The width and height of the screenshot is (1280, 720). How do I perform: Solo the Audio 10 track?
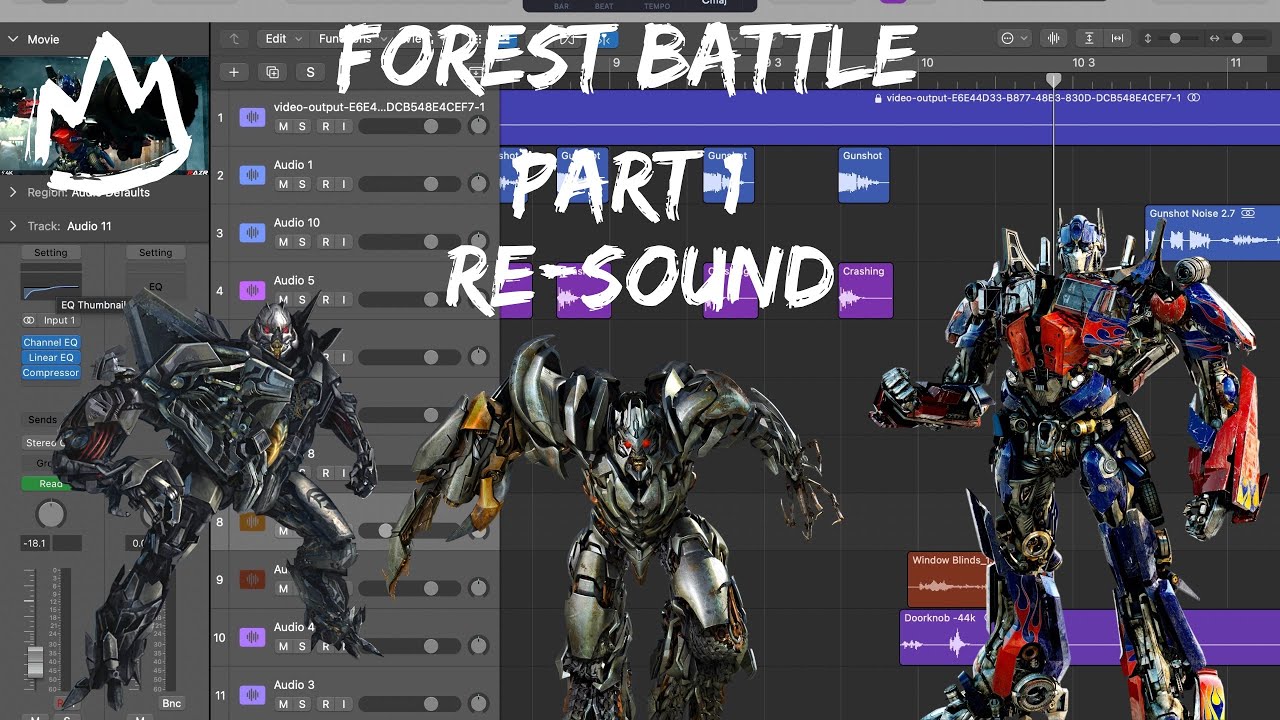click(x=302, y=242)
